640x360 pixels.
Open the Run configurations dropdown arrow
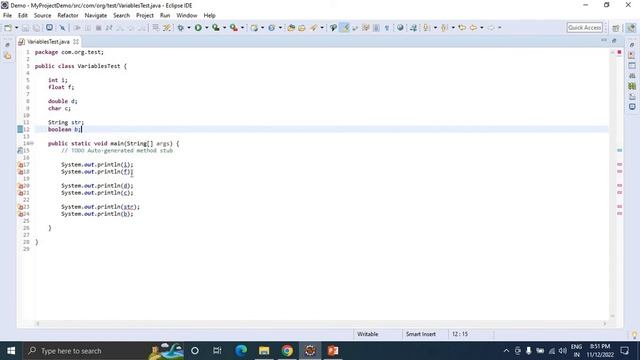pyautogui.click(x=207, y=28)
